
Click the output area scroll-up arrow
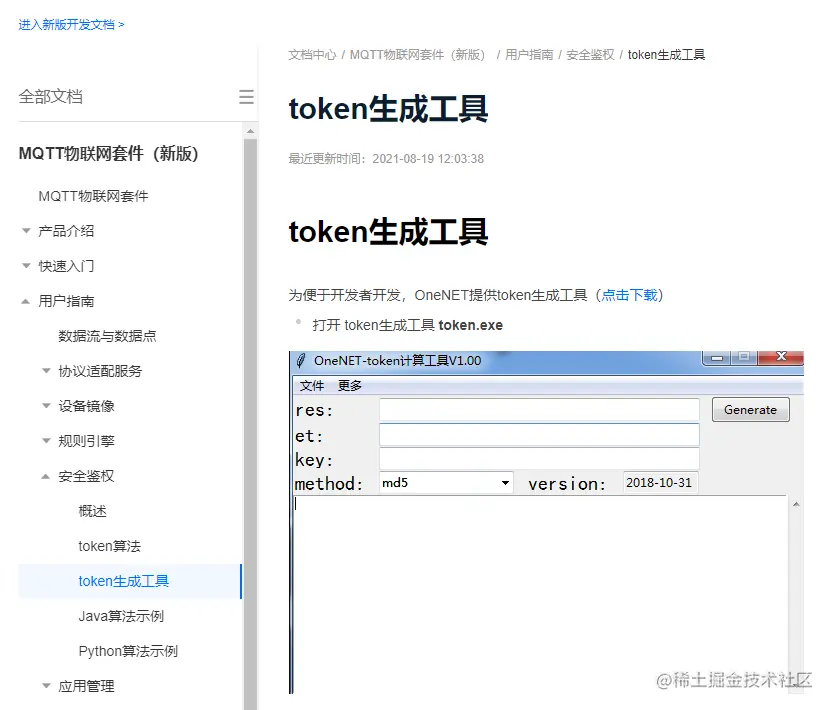pyautogui.click(x=796, y=504)
